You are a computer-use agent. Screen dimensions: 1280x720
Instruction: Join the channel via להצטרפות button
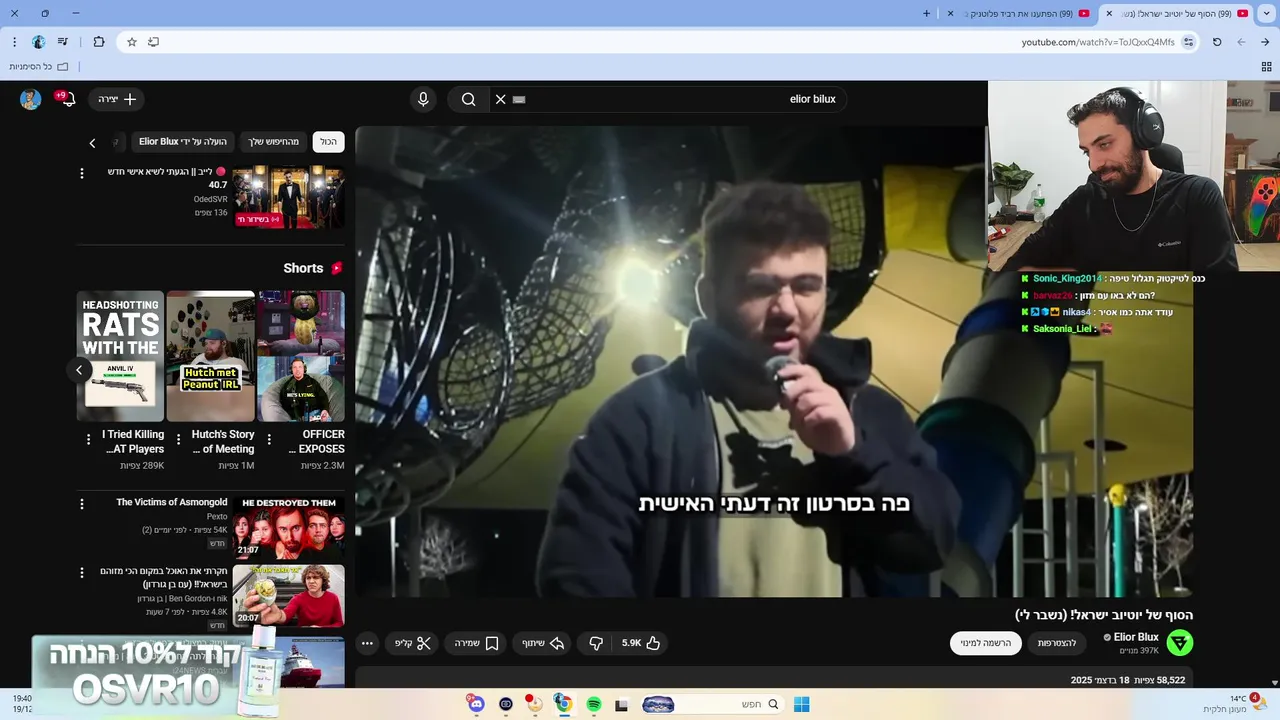pos(1057,643)
